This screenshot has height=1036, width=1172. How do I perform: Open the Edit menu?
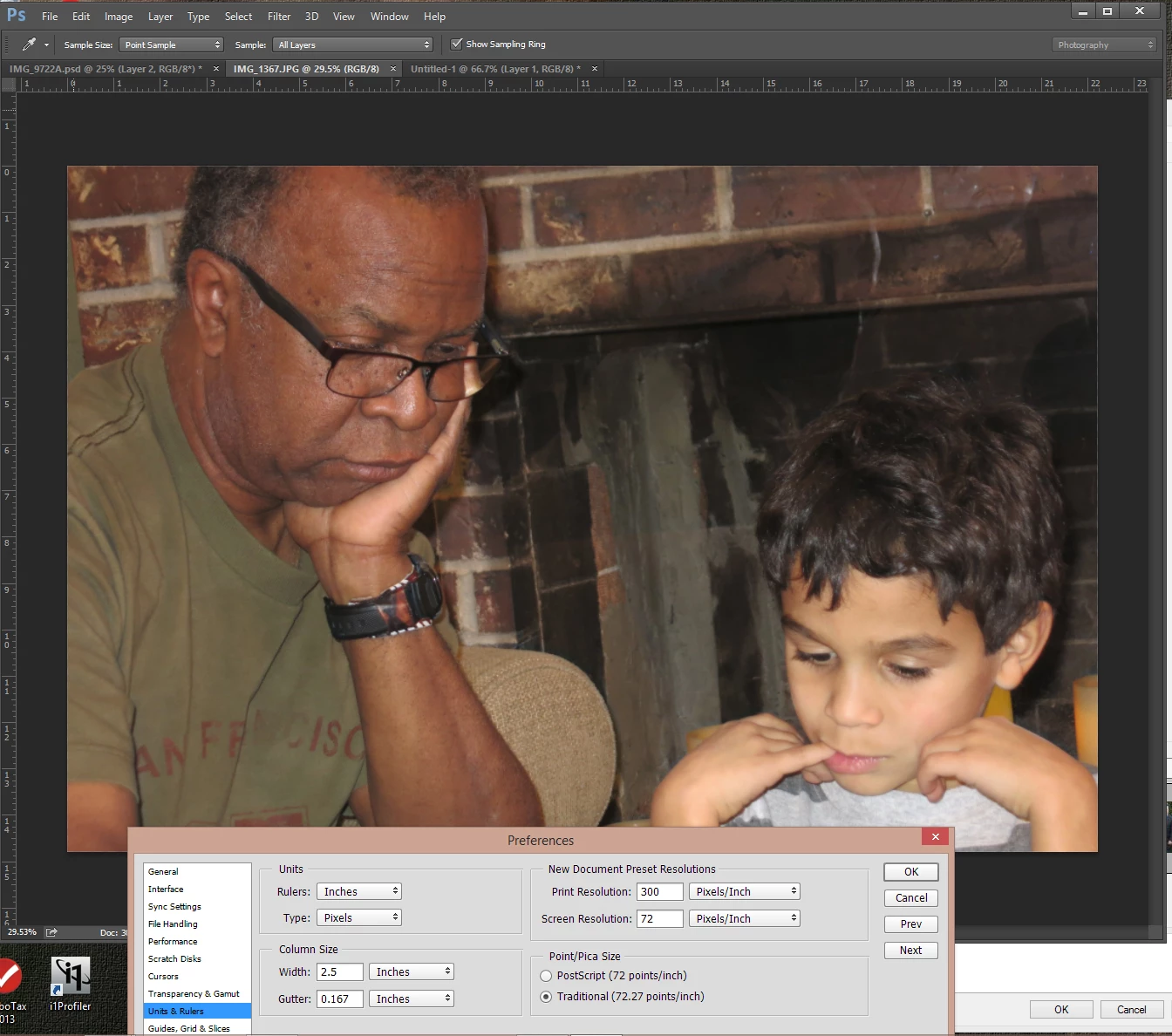click(81, 17)
